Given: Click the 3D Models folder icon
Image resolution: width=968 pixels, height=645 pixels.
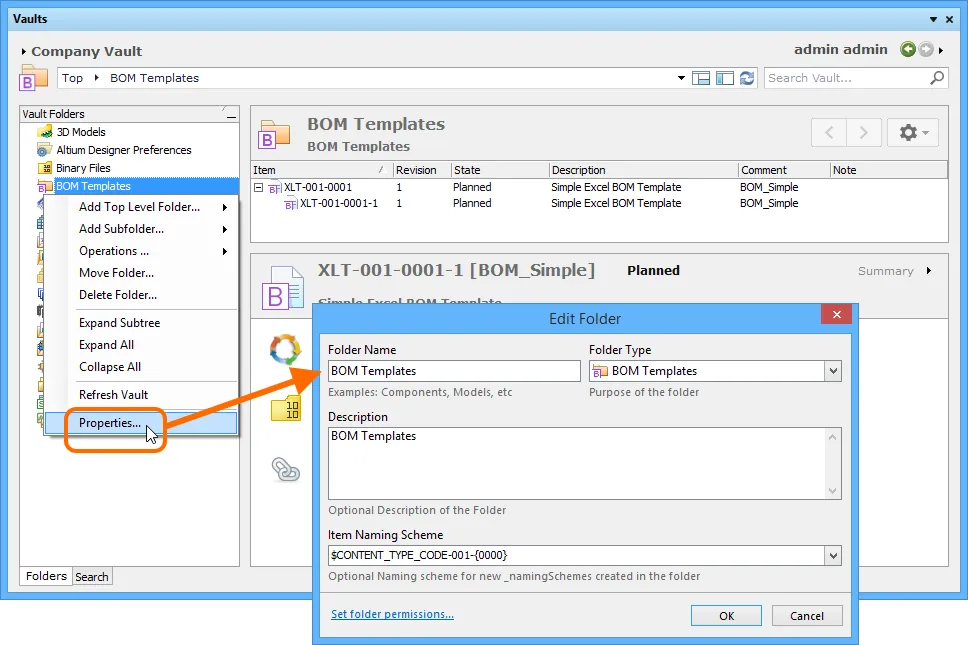Looking at the screenshot, I should (44, 132).
